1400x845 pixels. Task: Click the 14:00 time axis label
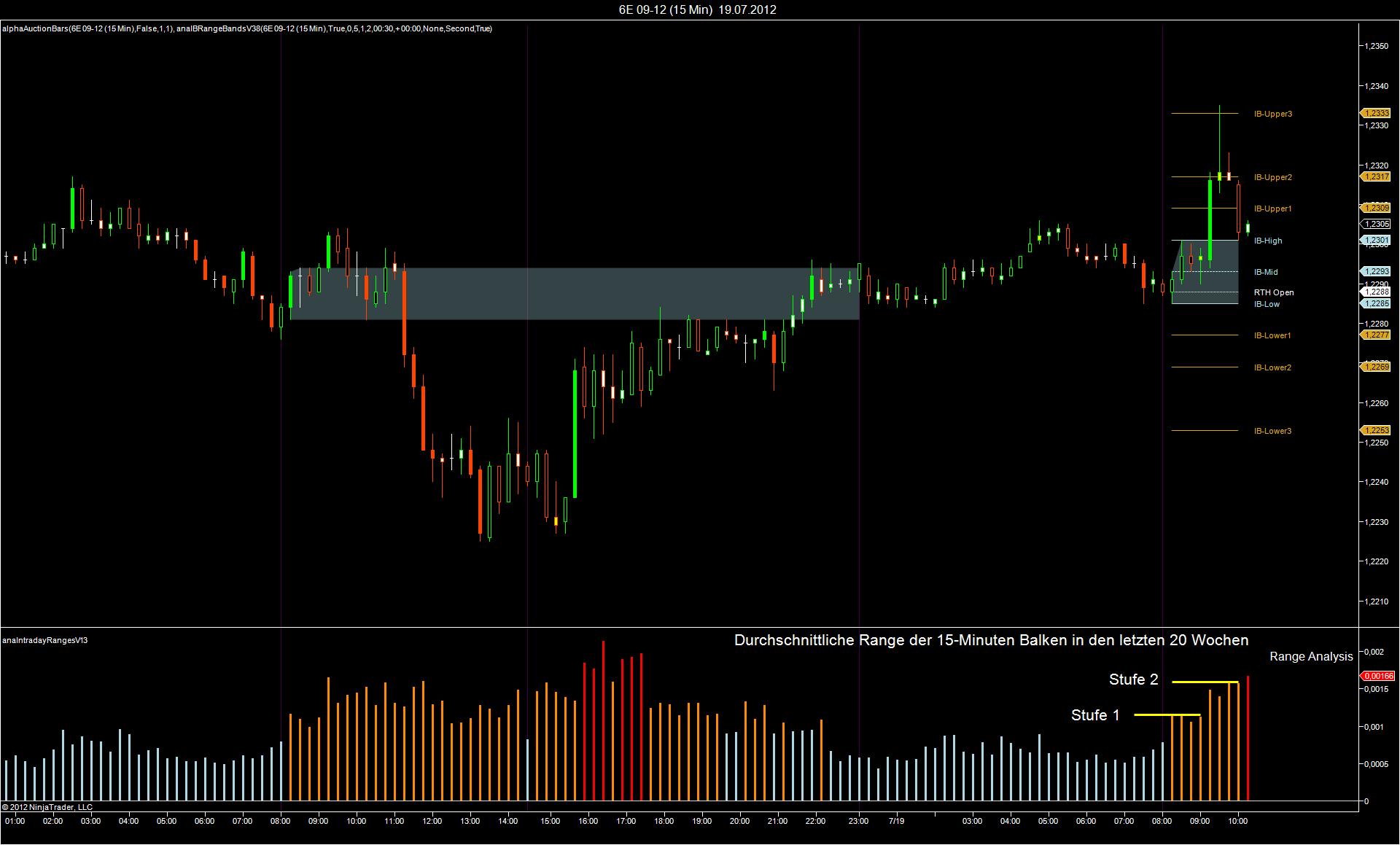(x=508, y=821)
